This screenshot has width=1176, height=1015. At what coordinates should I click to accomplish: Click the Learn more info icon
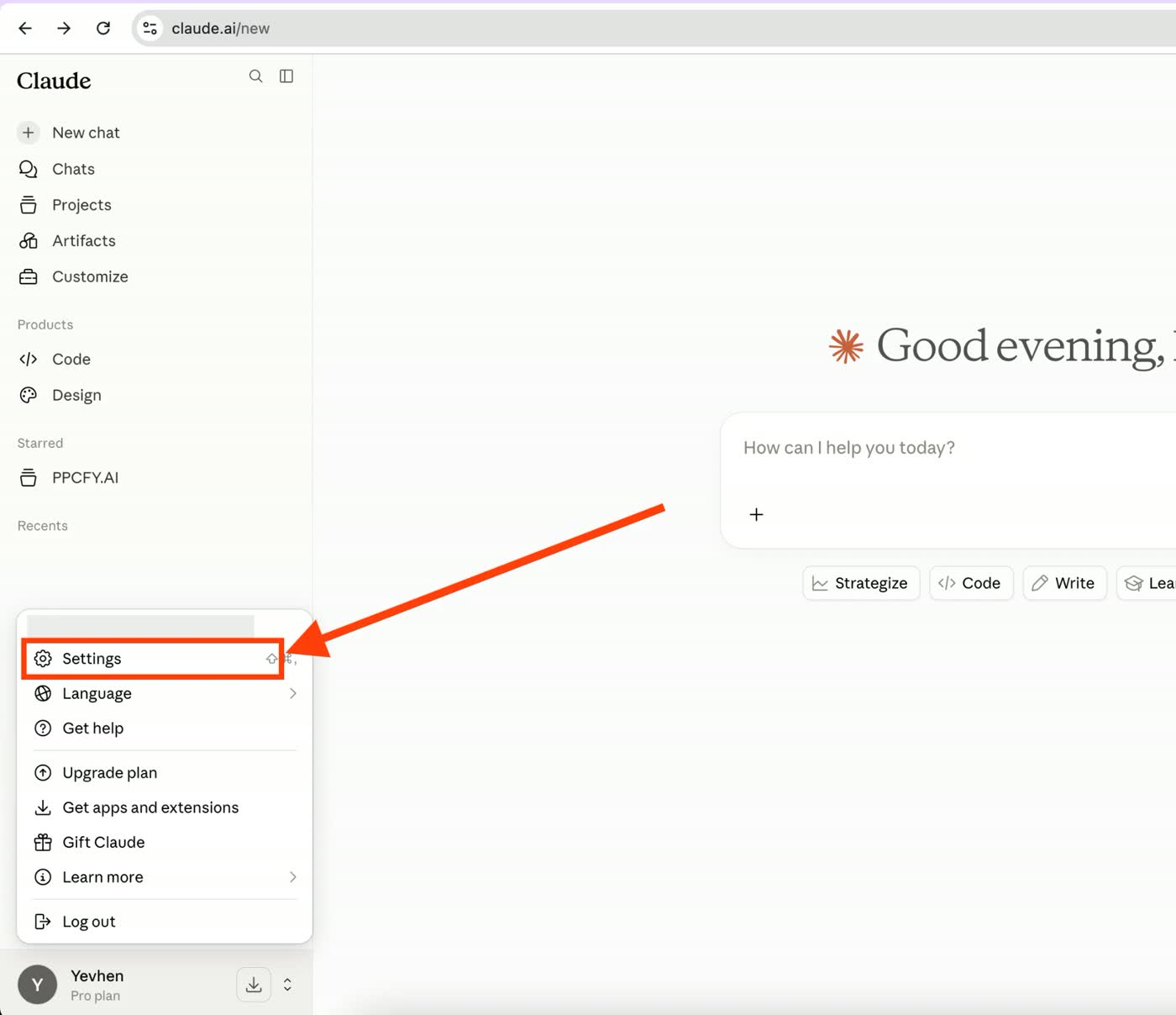click(x=43, y=877)
